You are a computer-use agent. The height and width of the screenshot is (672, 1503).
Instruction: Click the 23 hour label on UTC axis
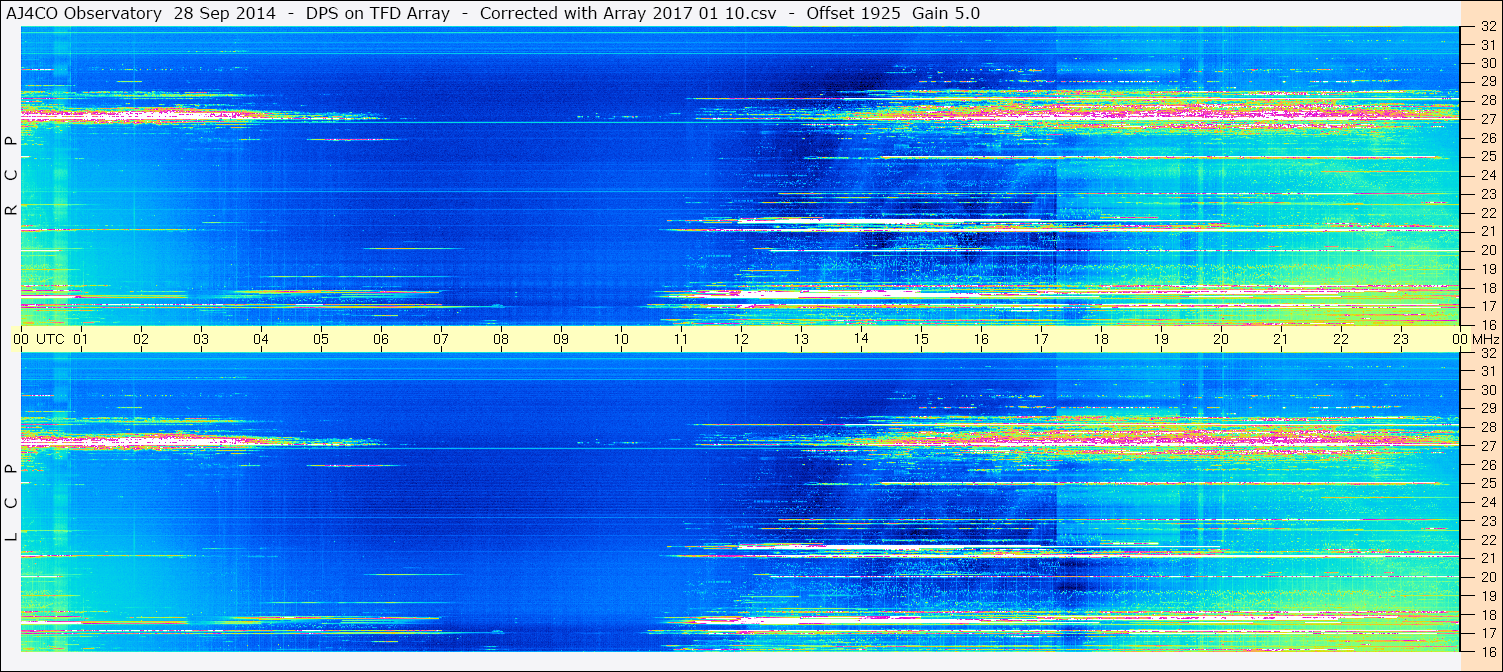(1400, 339)
